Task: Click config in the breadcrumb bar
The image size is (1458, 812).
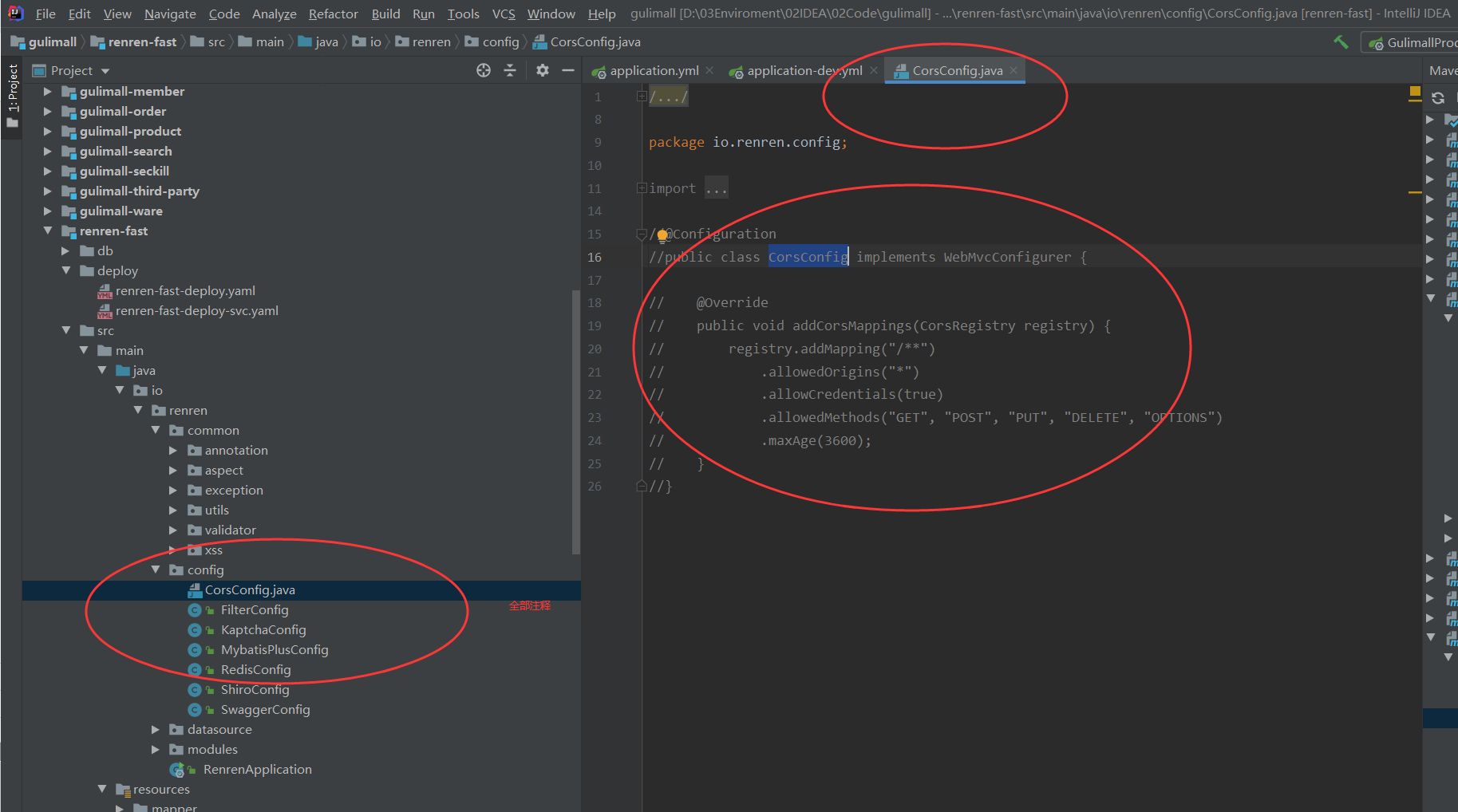Action: (x=492, y=41)
